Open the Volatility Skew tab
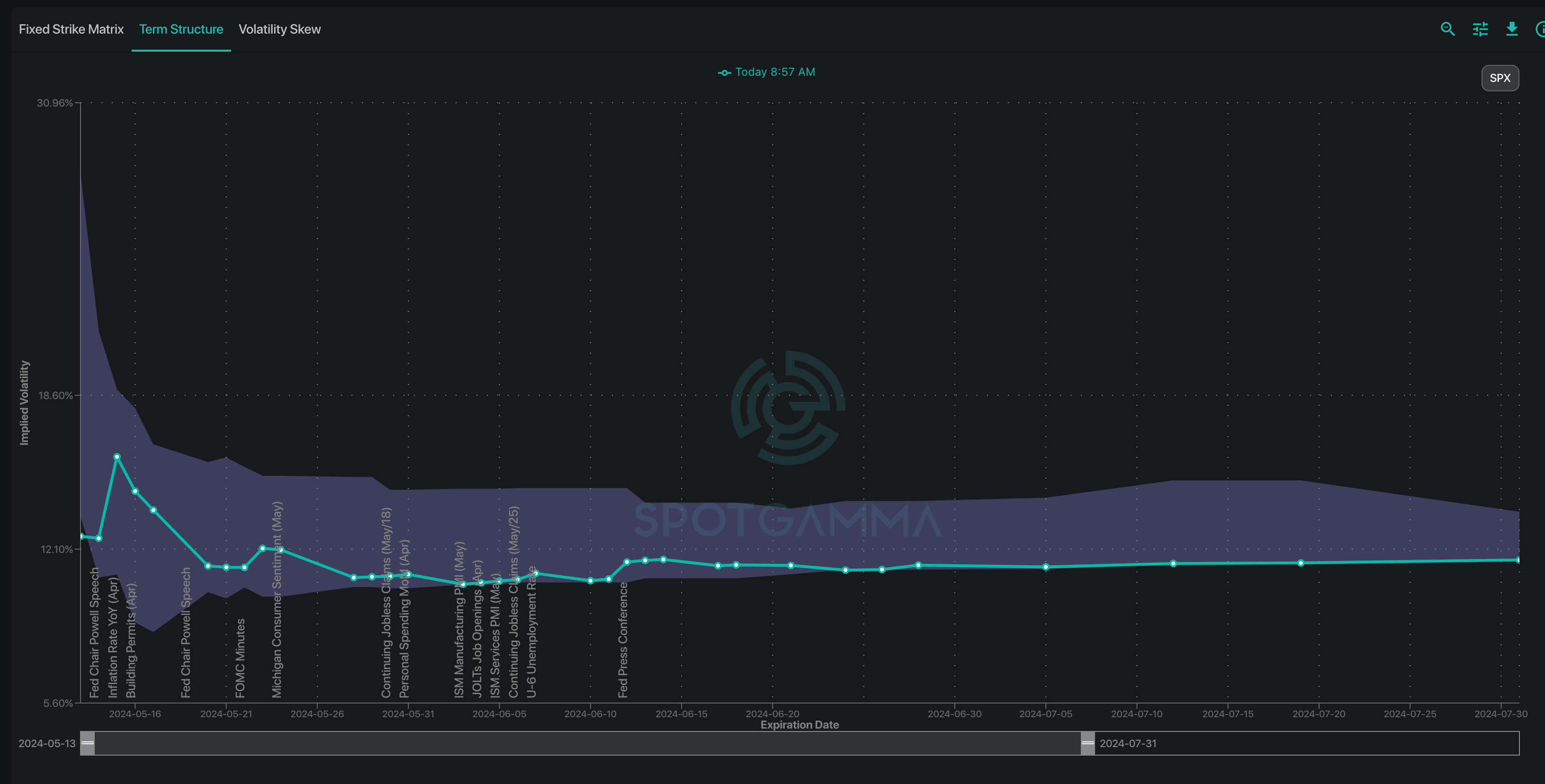 point(279,29)
